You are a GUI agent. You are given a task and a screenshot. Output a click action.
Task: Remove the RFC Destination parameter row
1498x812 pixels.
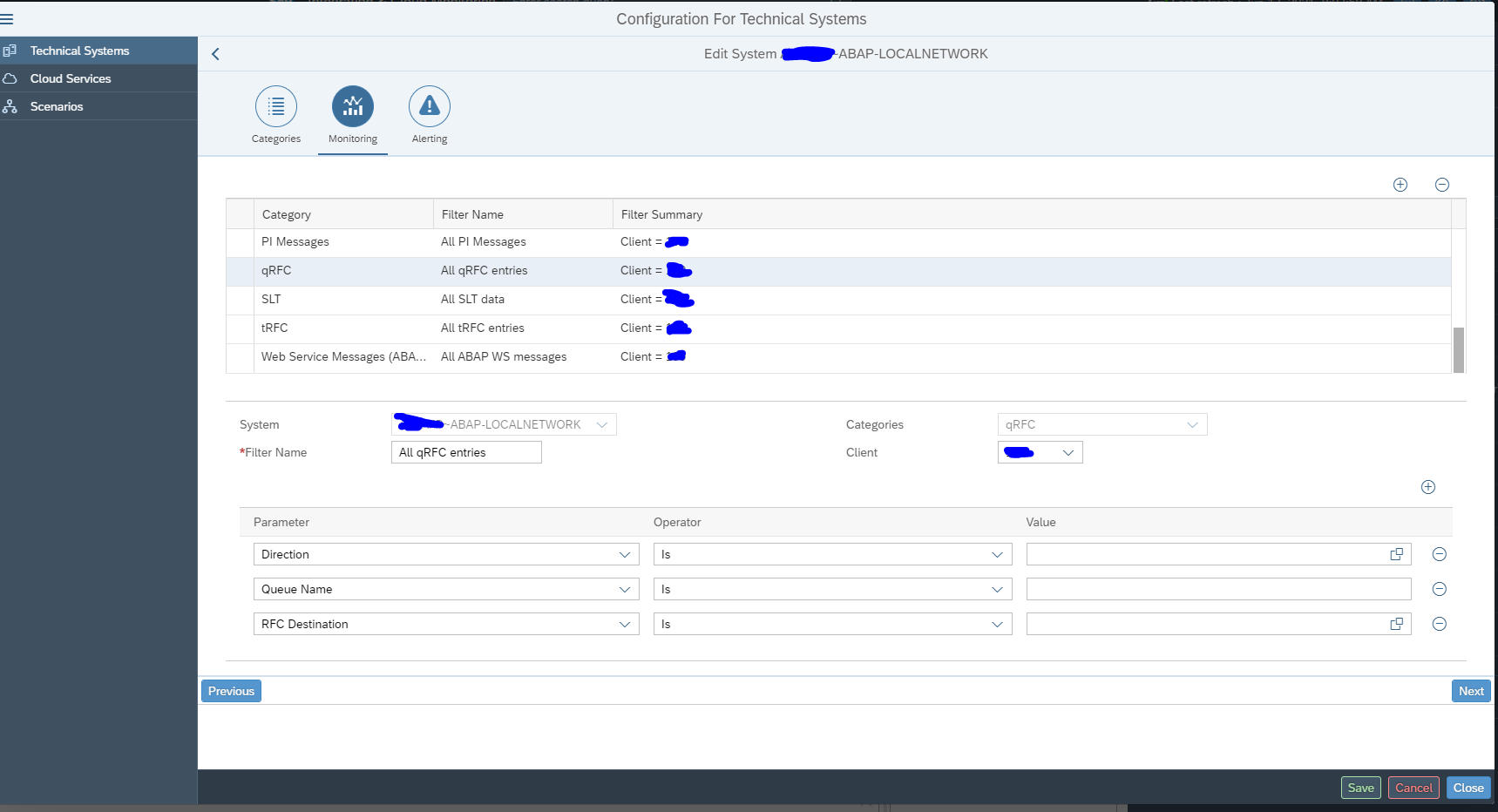pos(1440,624)
